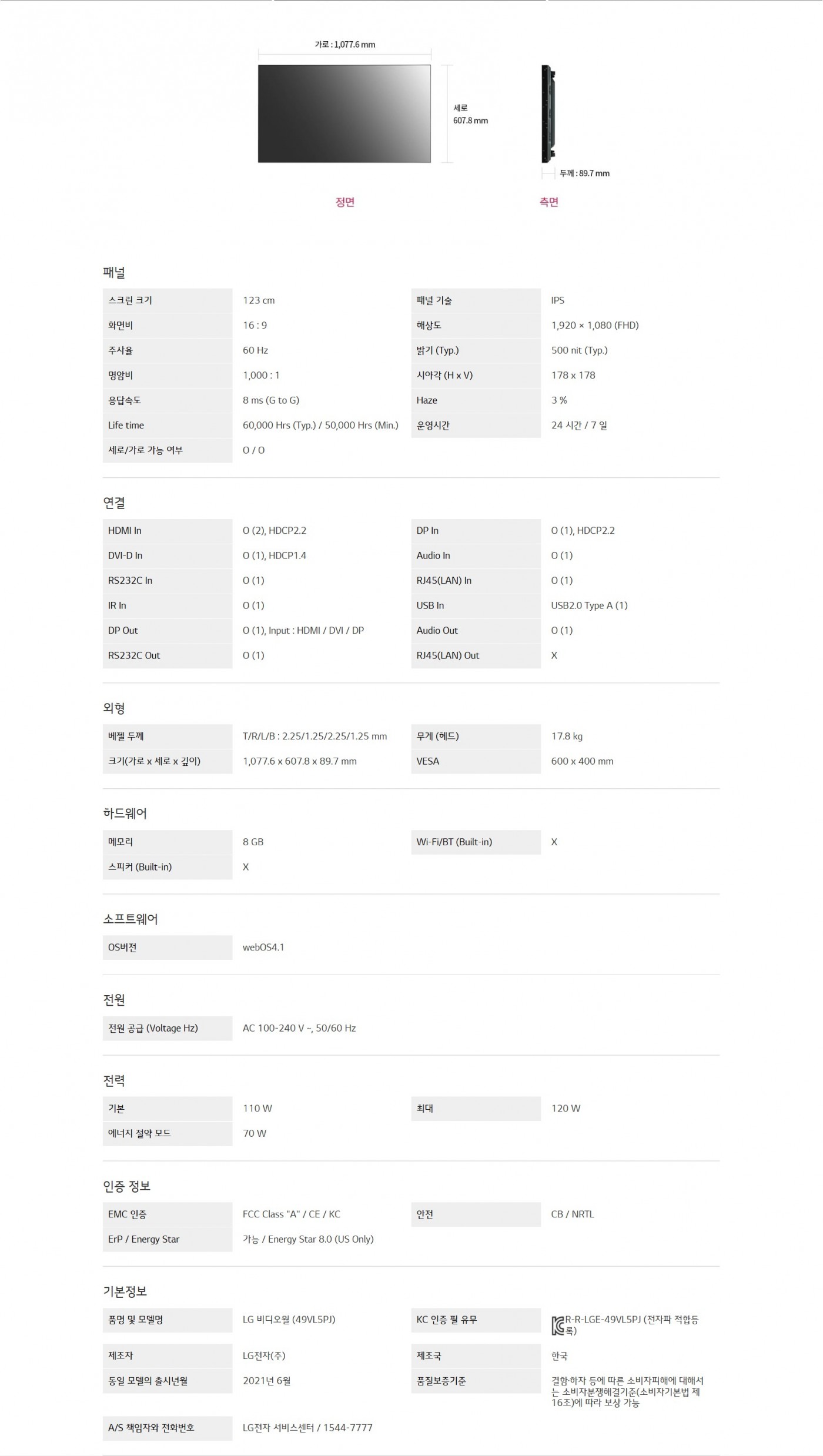Click the front view display image

[344, 113]
